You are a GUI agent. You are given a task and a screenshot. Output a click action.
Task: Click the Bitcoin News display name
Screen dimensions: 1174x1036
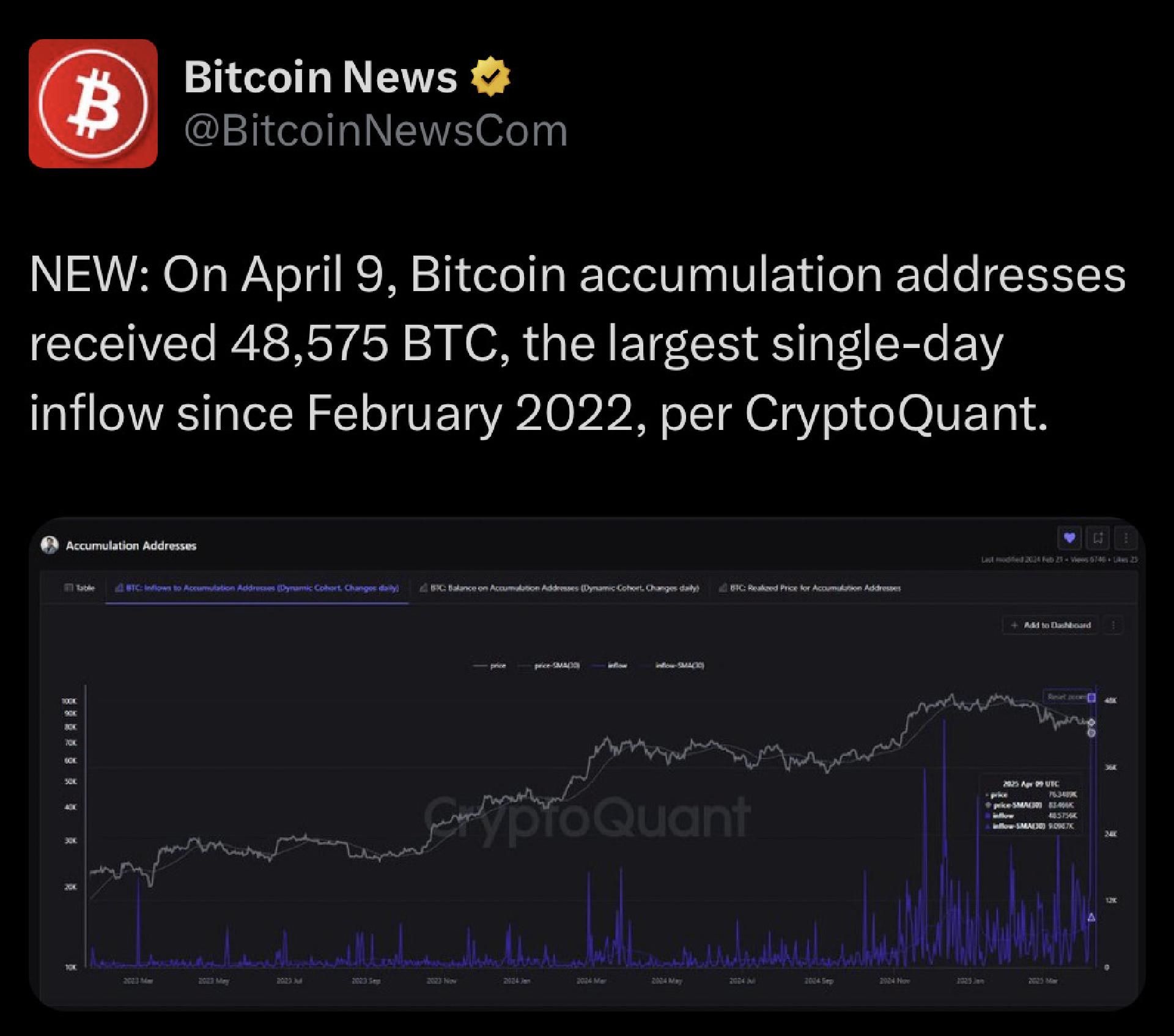[x=320, y=77]
